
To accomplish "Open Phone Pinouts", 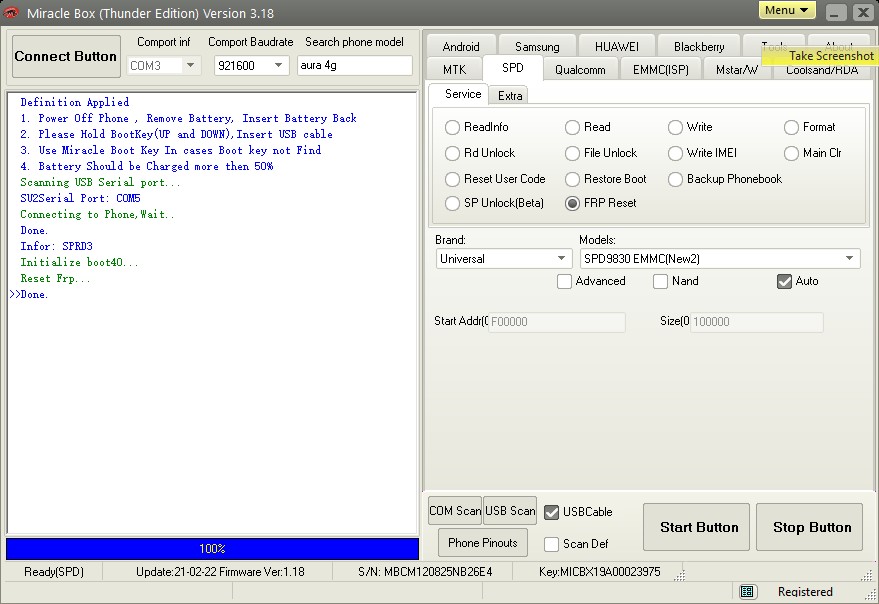I will coord(483,543).
